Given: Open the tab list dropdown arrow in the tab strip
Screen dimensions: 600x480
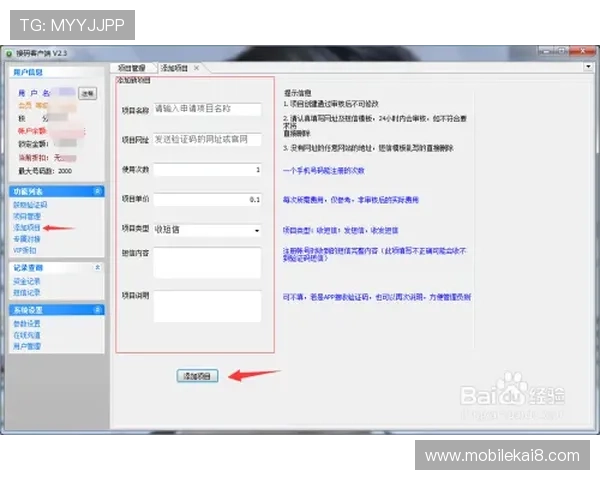Looking at the screenshot, I should [x=588, y=67].
